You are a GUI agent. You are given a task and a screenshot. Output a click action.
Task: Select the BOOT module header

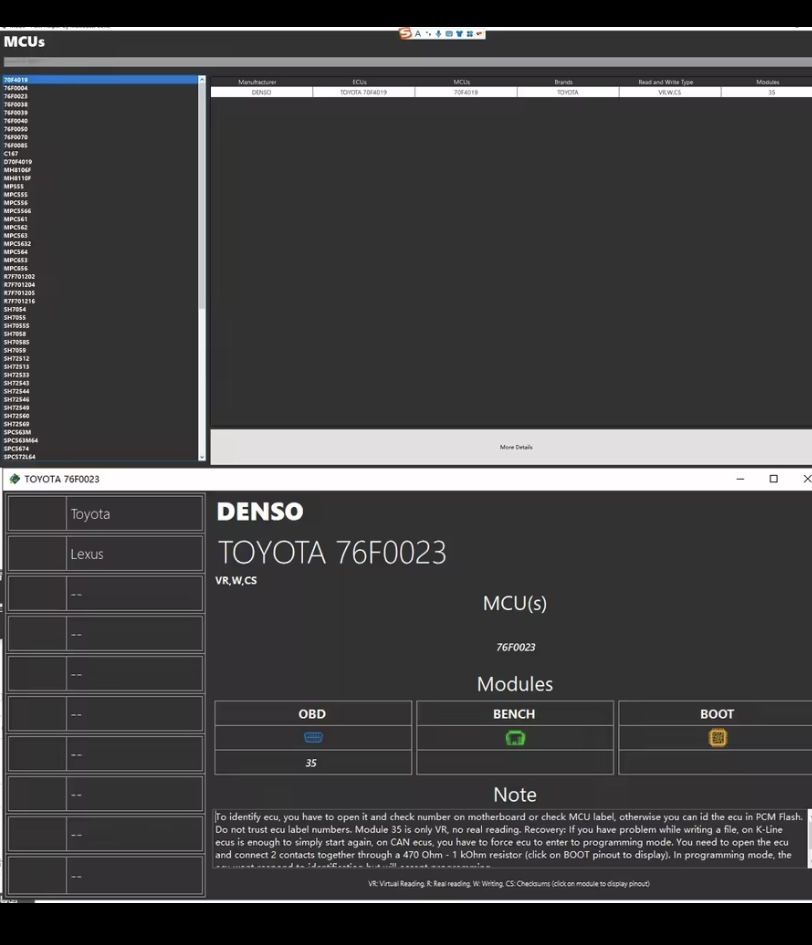pyautogui.click(x=717, y=714)
